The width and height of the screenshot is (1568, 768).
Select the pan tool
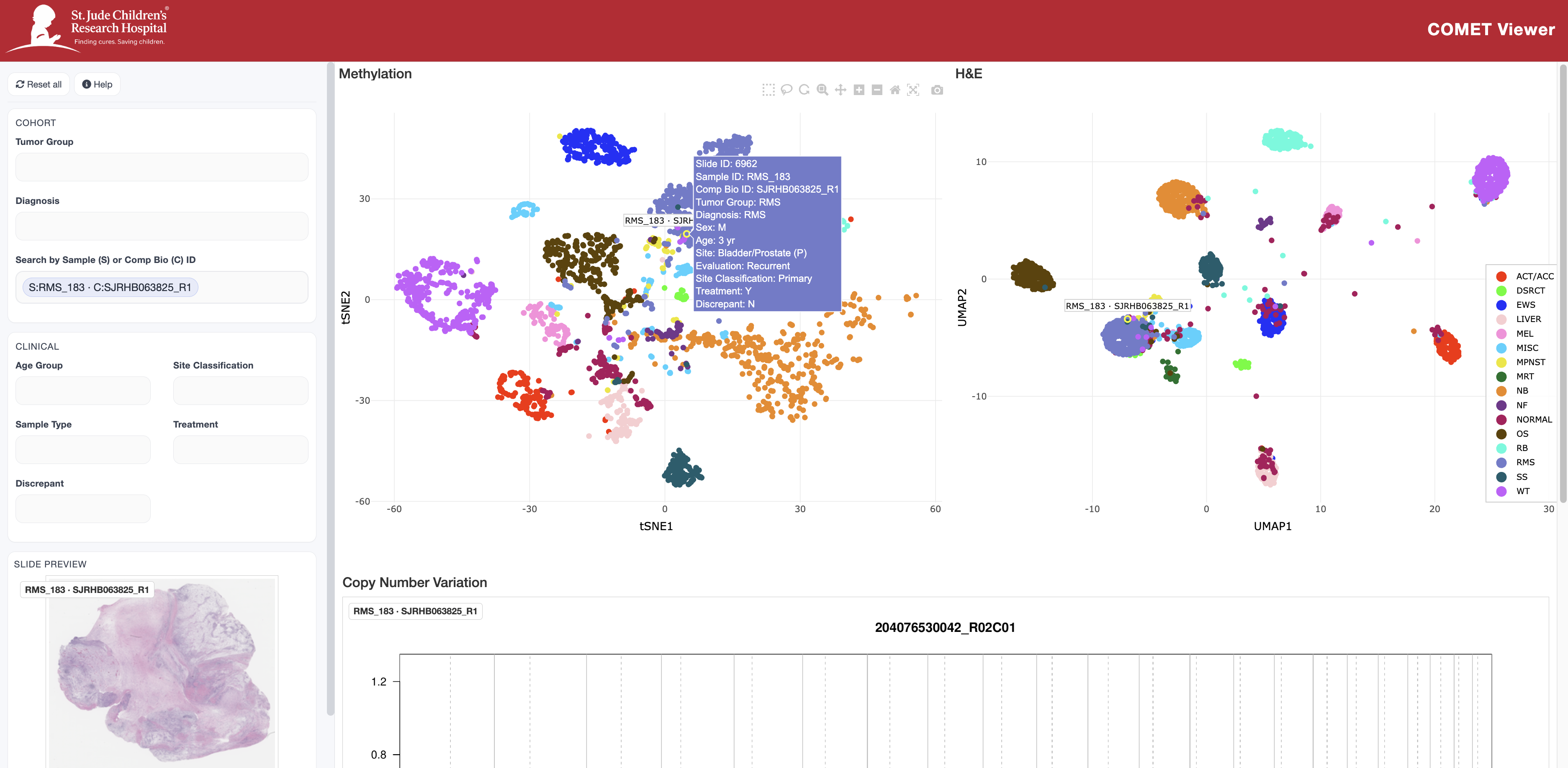click(x=841, y=90)
